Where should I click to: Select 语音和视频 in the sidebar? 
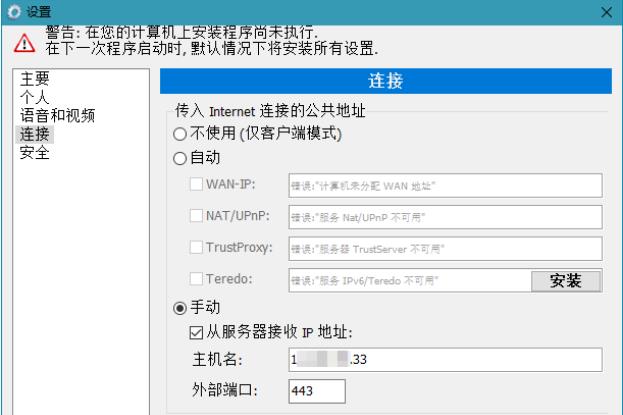58,115
